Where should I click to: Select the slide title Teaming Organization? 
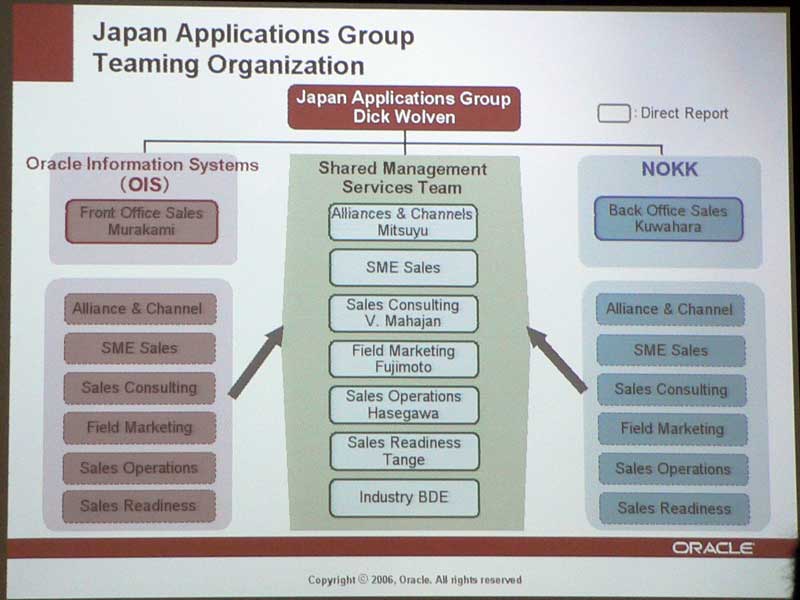click(x=228, y=65)
